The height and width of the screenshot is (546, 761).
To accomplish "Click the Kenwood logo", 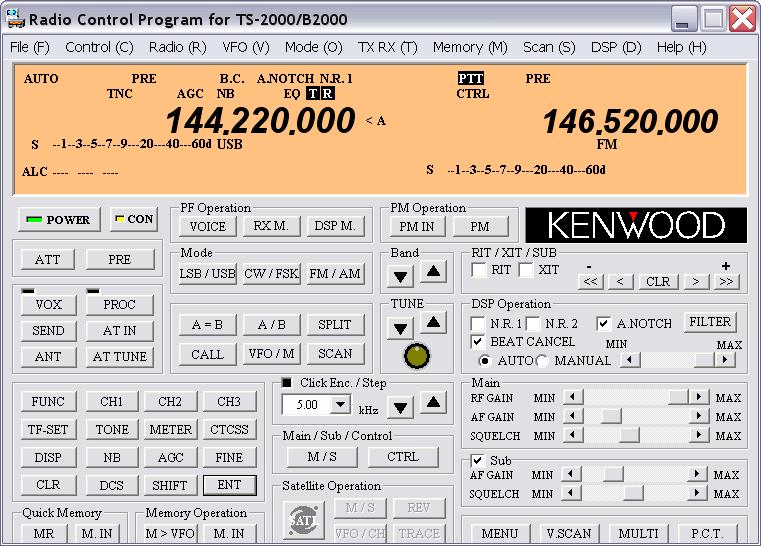I will click(636, 225).
